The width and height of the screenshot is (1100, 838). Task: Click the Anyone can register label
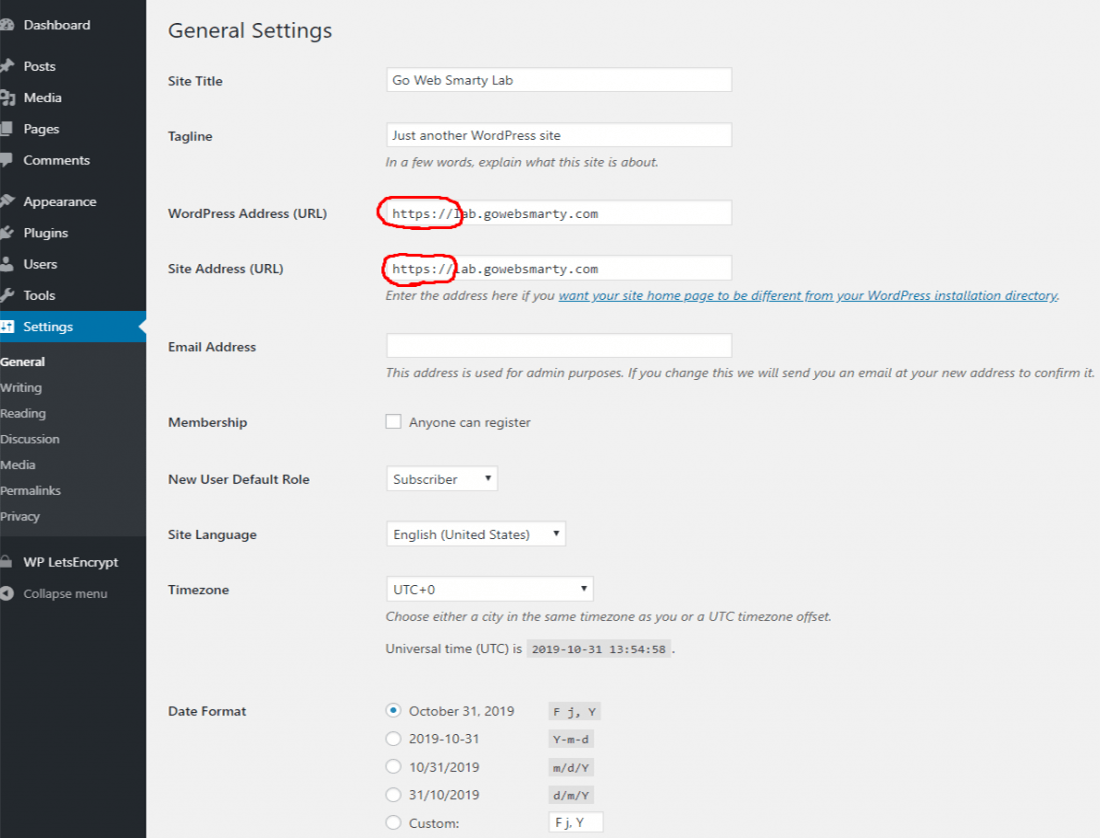tap(470, 423)
